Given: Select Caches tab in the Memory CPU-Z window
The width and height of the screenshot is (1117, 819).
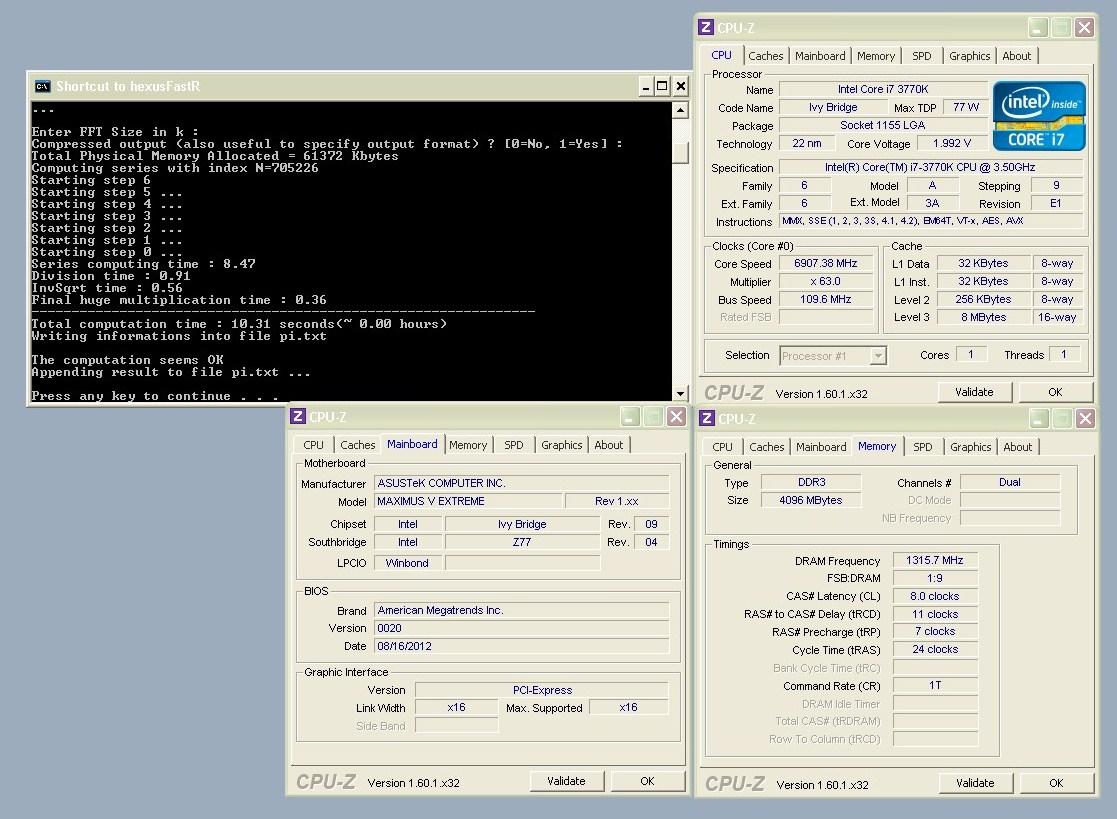Looking at the screenshot, I should tap(767, 447).
